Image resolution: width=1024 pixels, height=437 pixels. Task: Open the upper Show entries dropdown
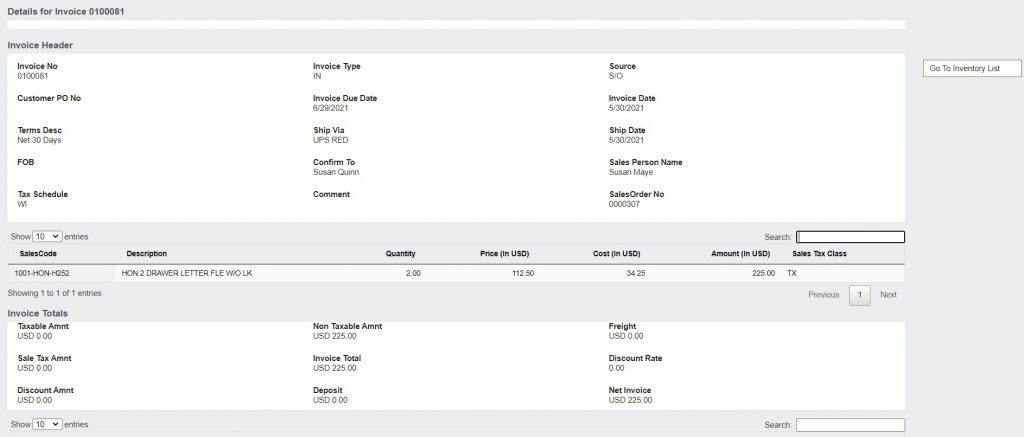pos(47,236)
